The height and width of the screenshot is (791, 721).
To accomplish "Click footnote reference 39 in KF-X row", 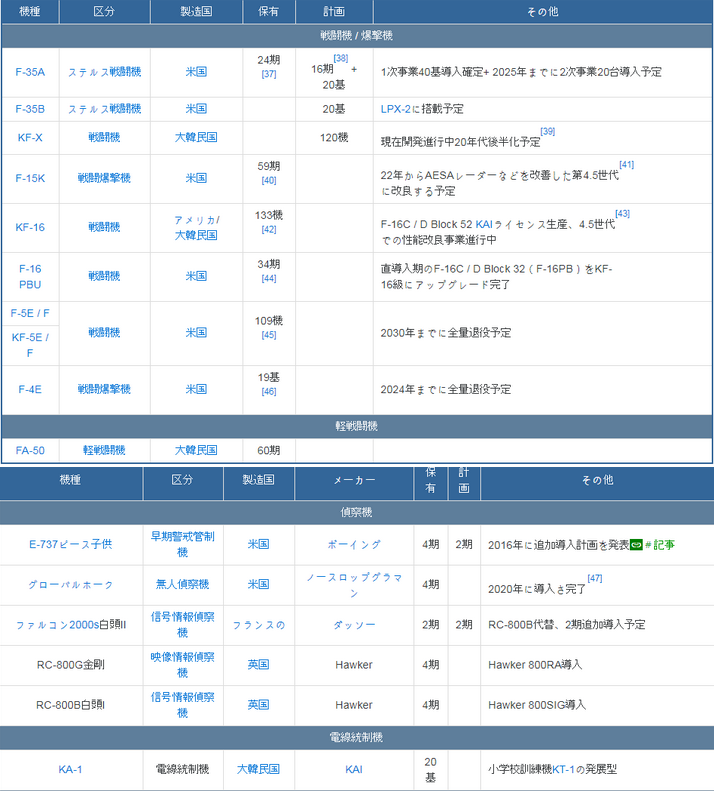I will (x=547, y=131).
